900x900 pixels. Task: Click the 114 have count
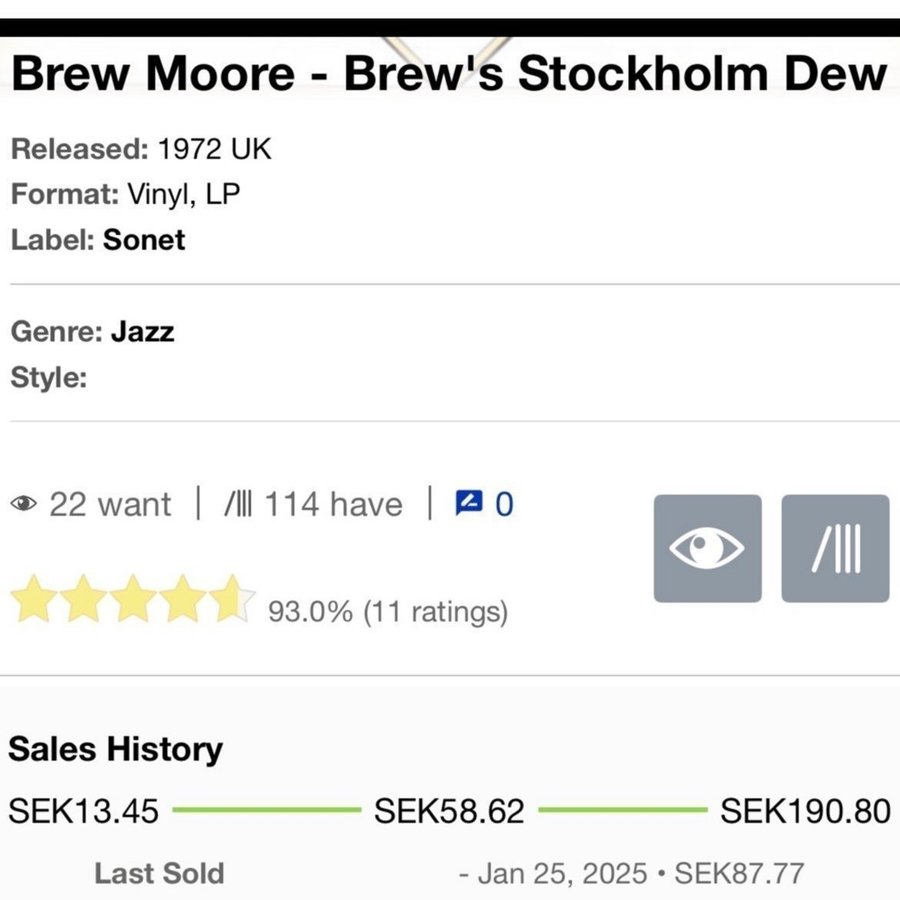(x=332, y=504)
